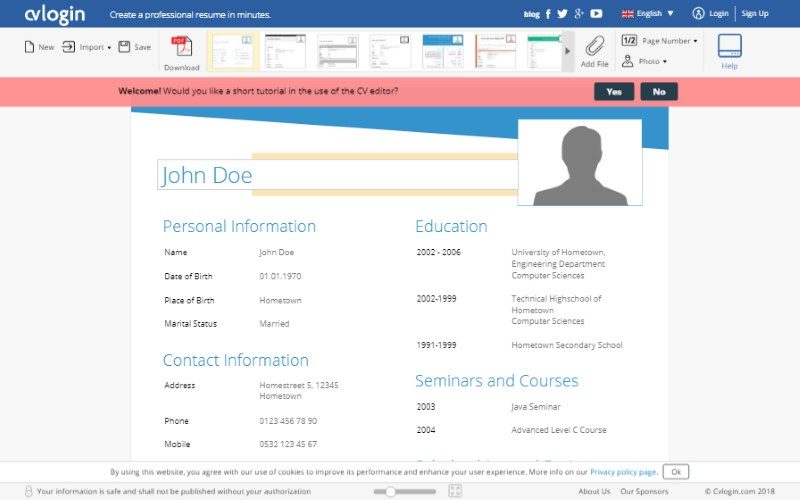
Task: Accept the tutorial with Yes
Action: [614, 92]
